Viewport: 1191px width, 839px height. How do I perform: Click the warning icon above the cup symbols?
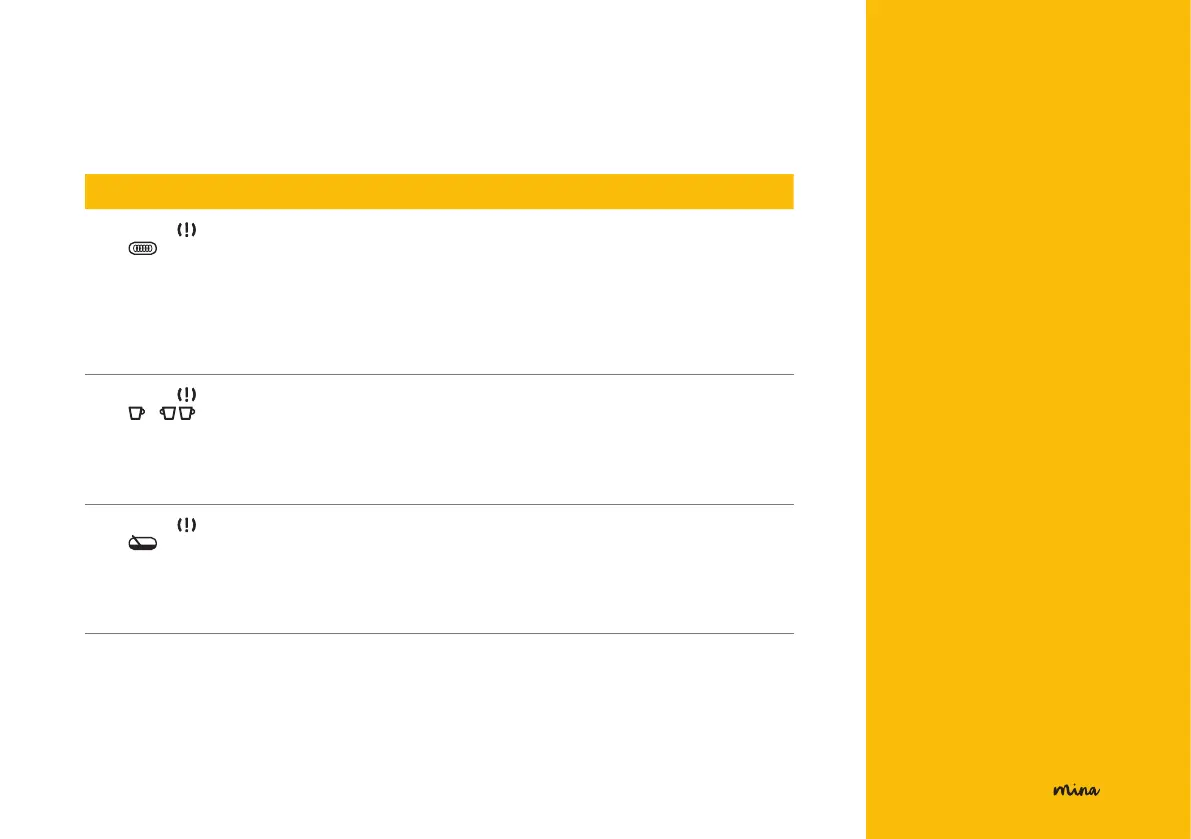click(186, 395)
